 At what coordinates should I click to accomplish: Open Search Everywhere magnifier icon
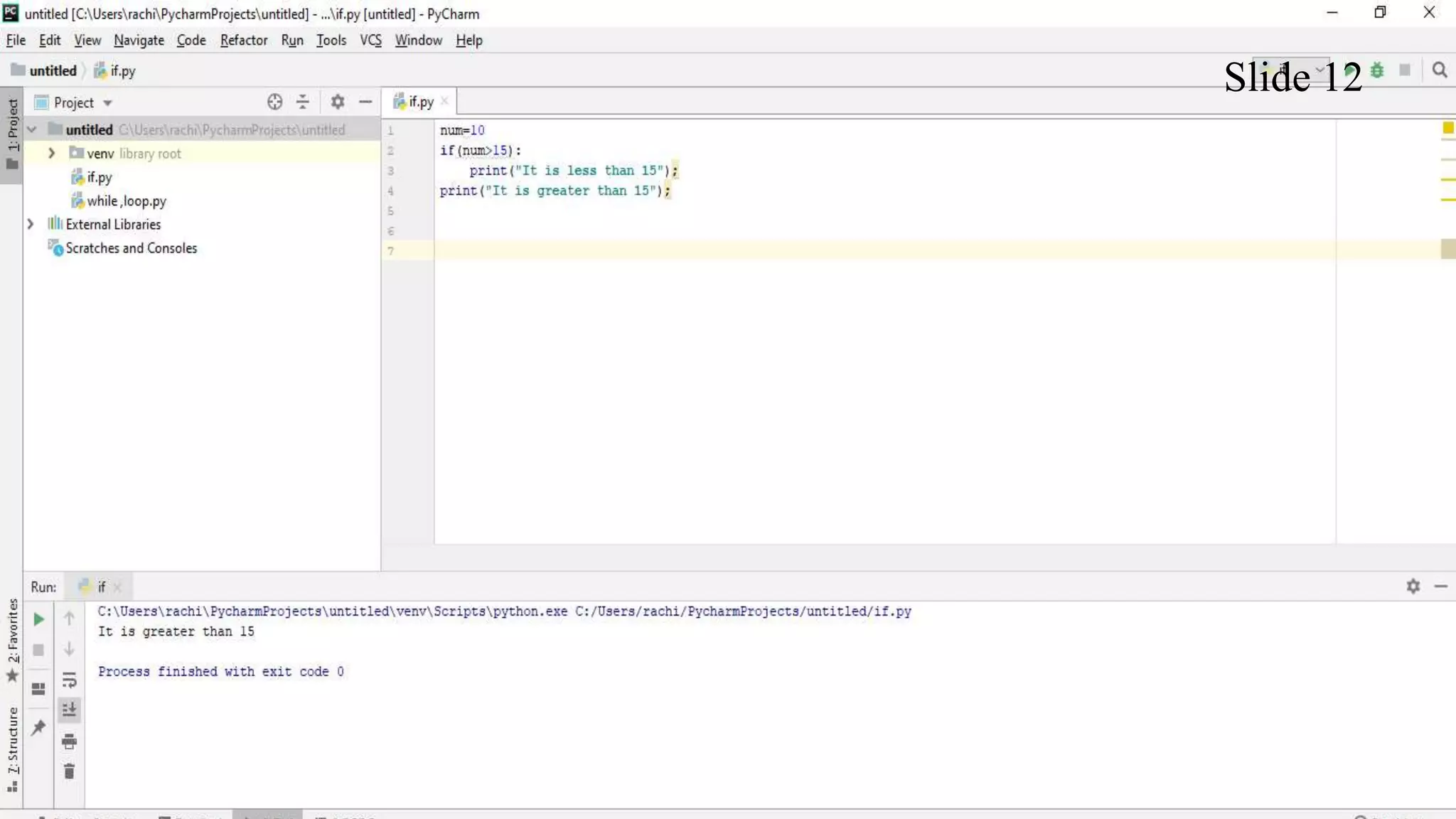1440,70
